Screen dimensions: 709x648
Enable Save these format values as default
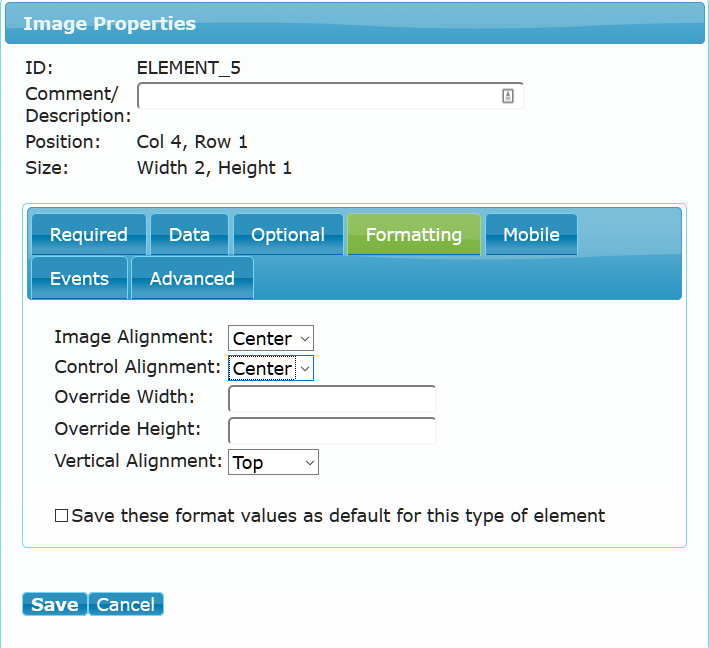(61, 516)
